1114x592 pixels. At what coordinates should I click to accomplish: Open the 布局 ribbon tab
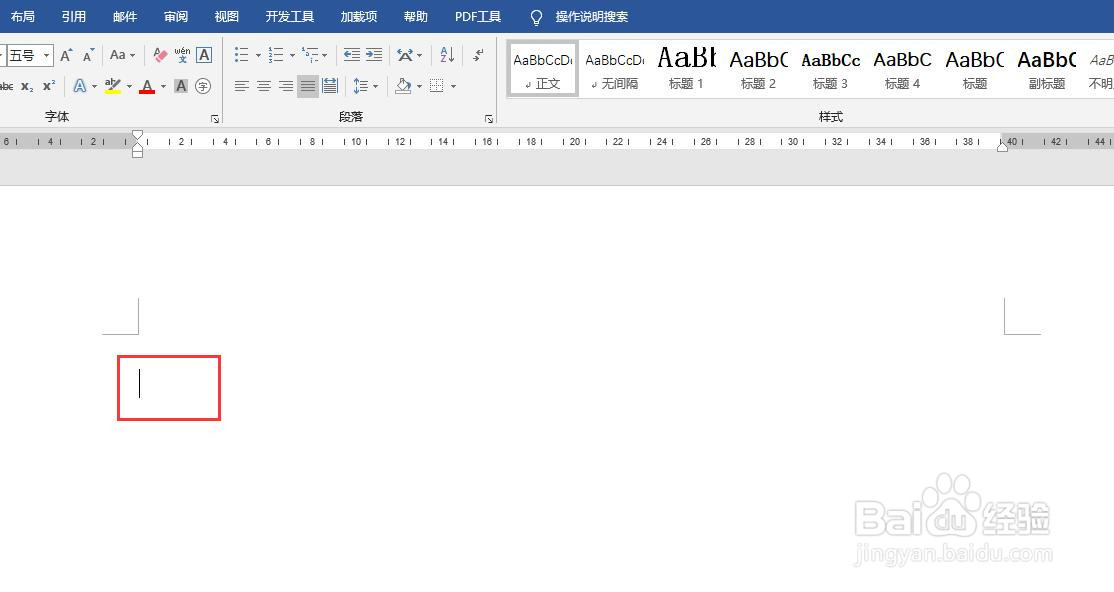tap(23, 16)
